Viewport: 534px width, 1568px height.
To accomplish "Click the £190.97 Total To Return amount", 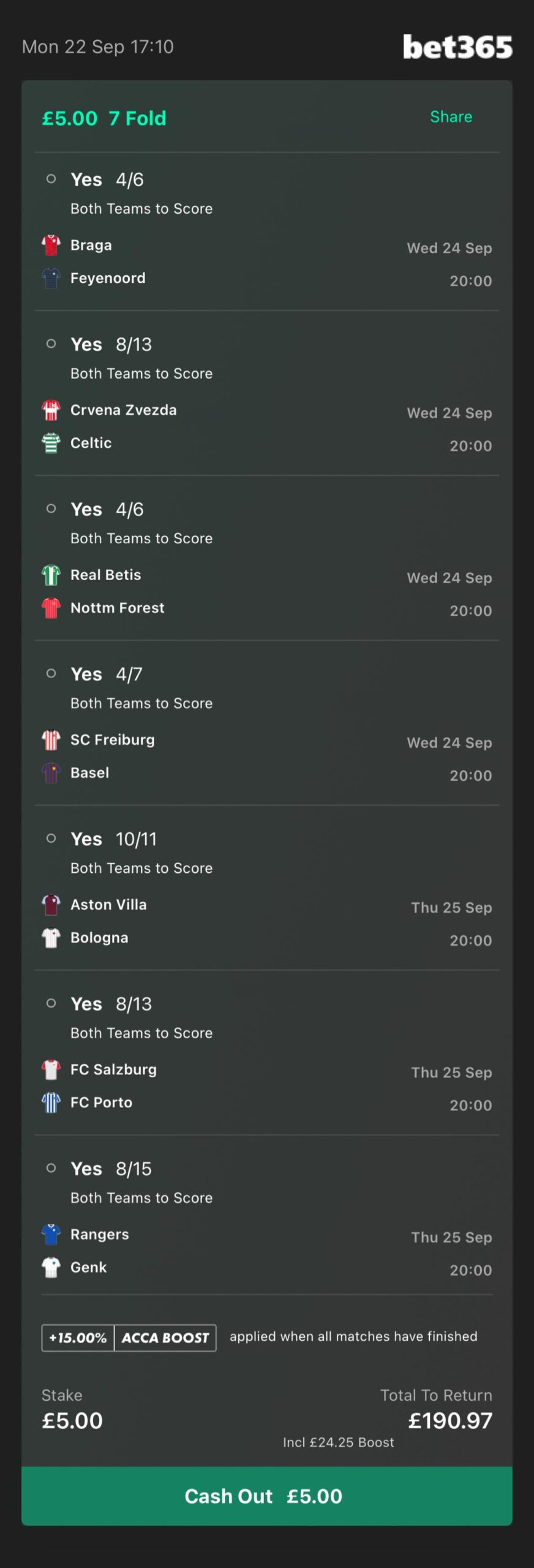I will [450, 1421].
